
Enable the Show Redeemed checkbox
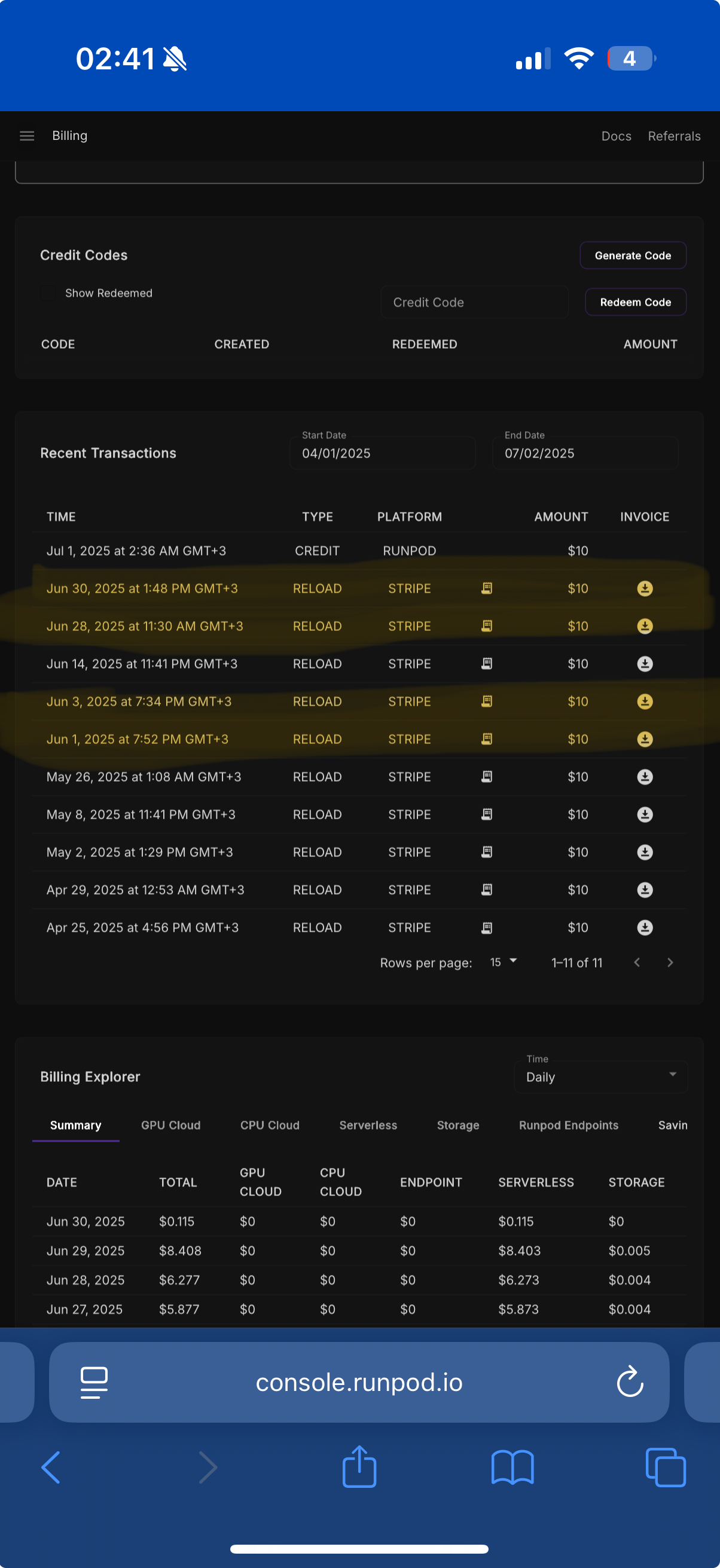click(48, 294)
